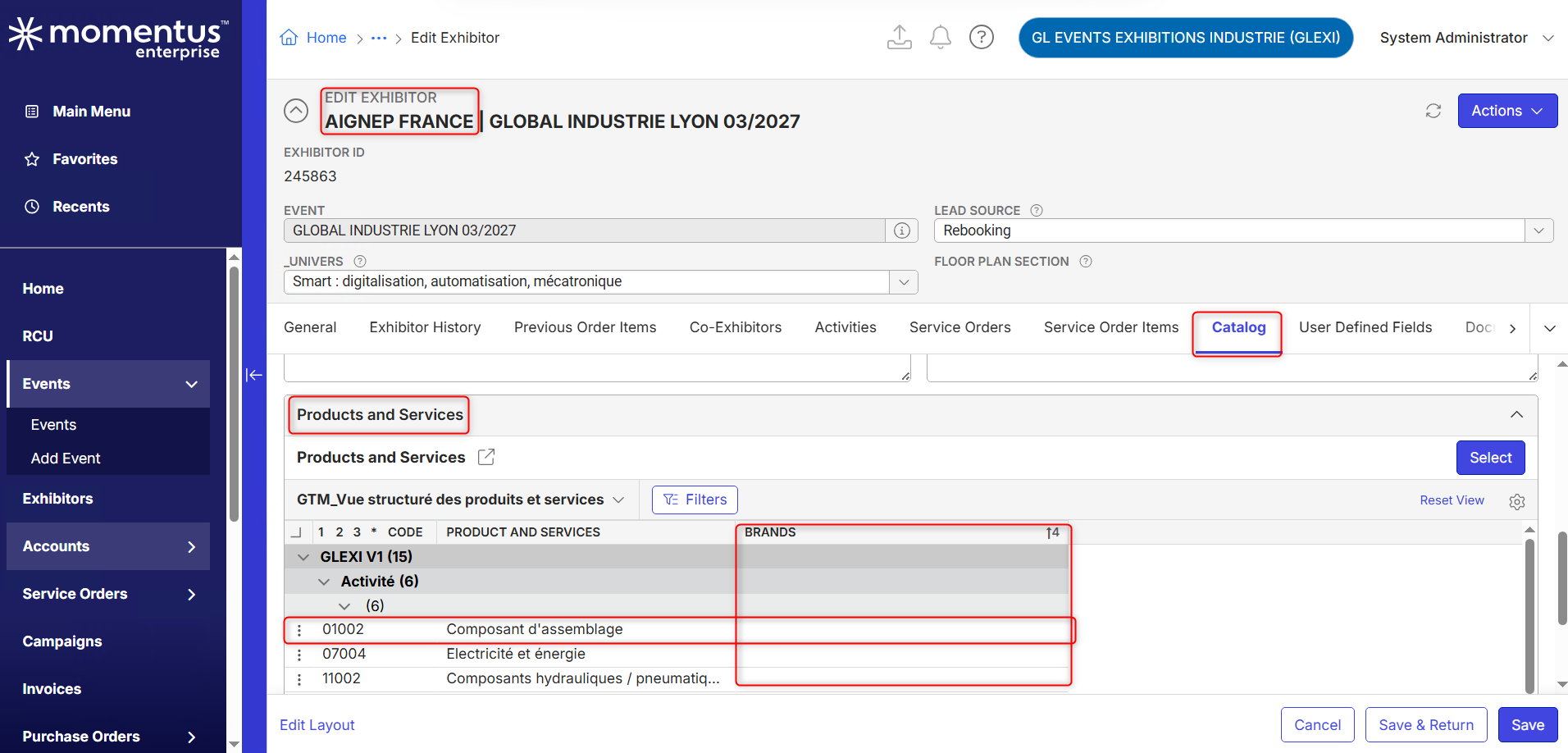Screen dimensions: 1568x753
Task: Select the Catalog tab
Action: (1239, 327)
